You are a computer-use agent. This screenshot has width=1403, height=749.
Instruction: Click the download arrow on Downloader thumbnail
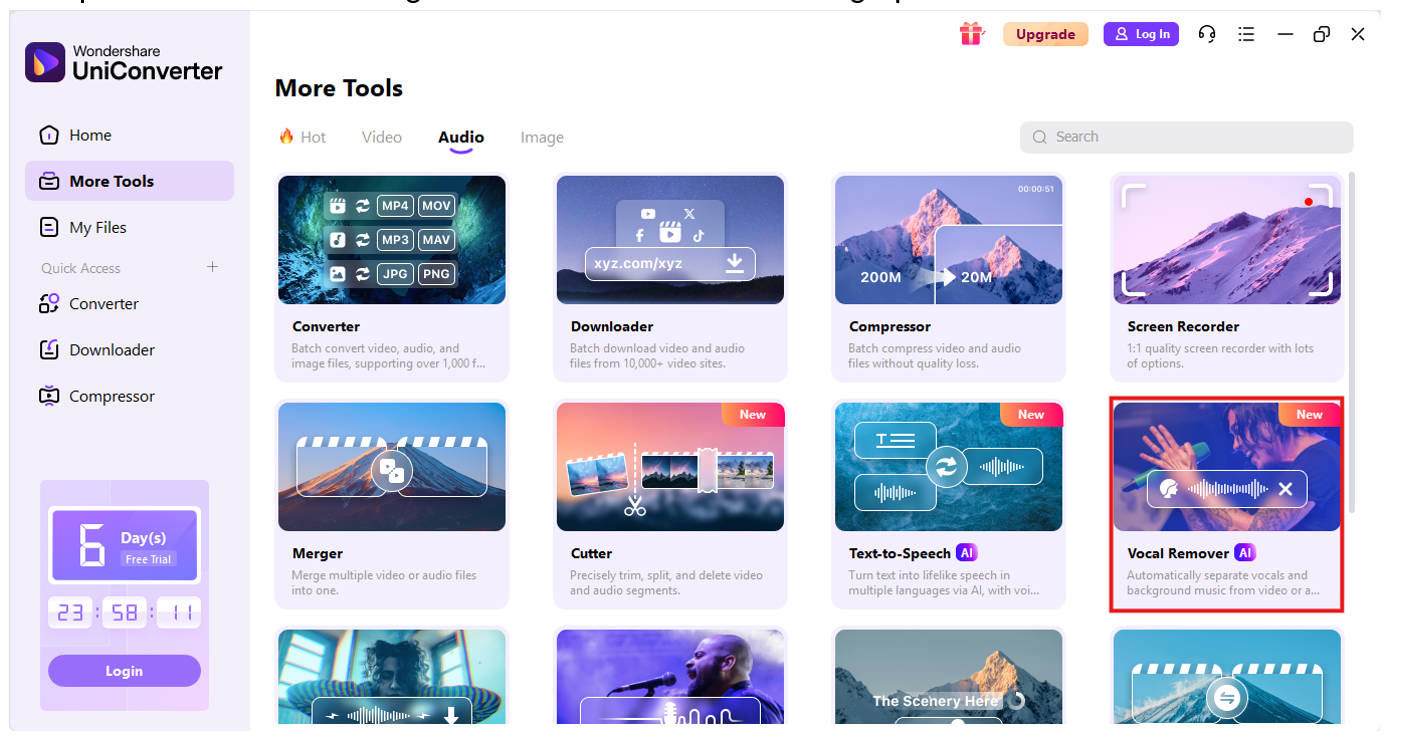point(734,263)
